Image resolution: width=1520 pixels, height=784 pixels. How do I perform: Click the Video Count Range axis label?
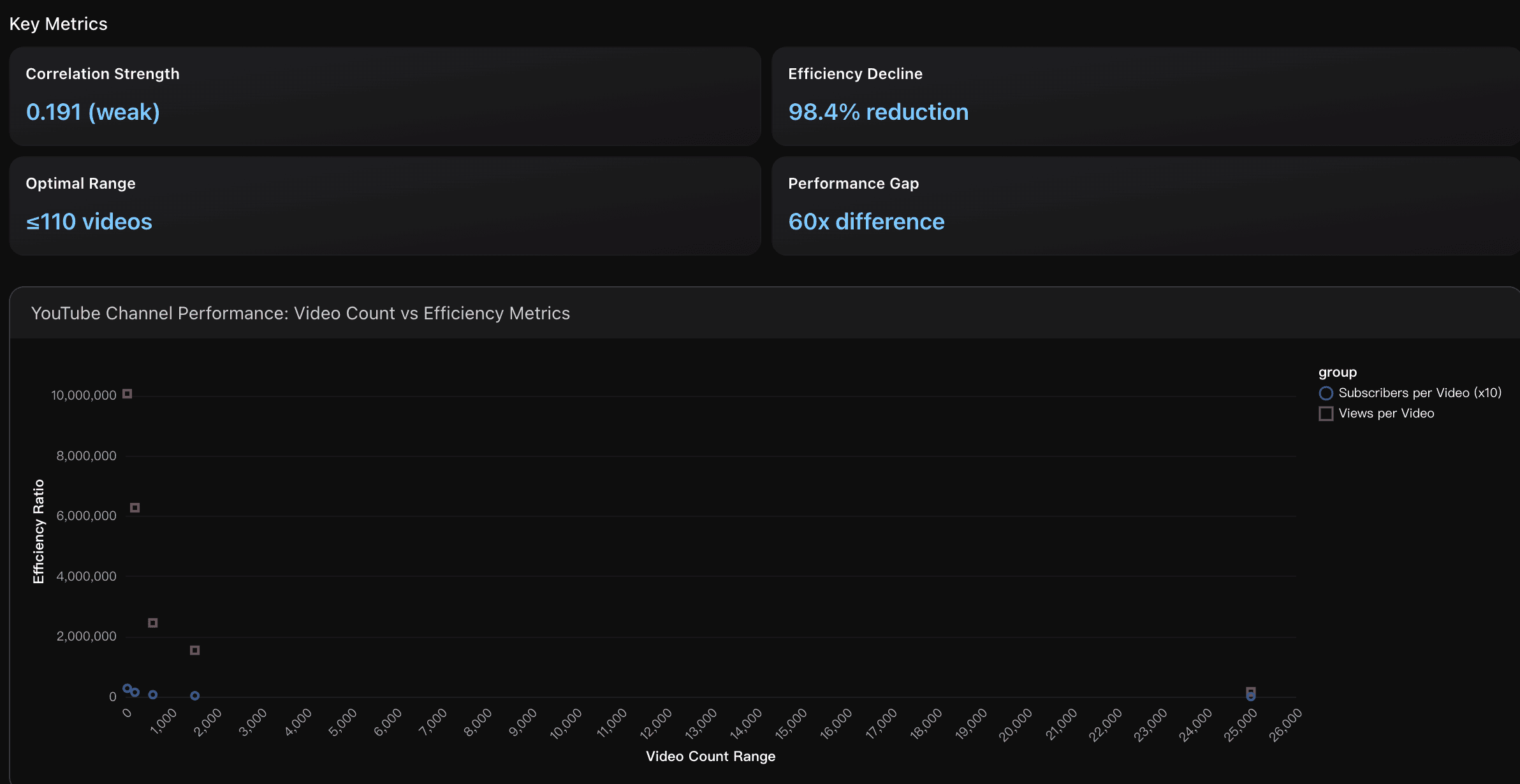[710, 756]
